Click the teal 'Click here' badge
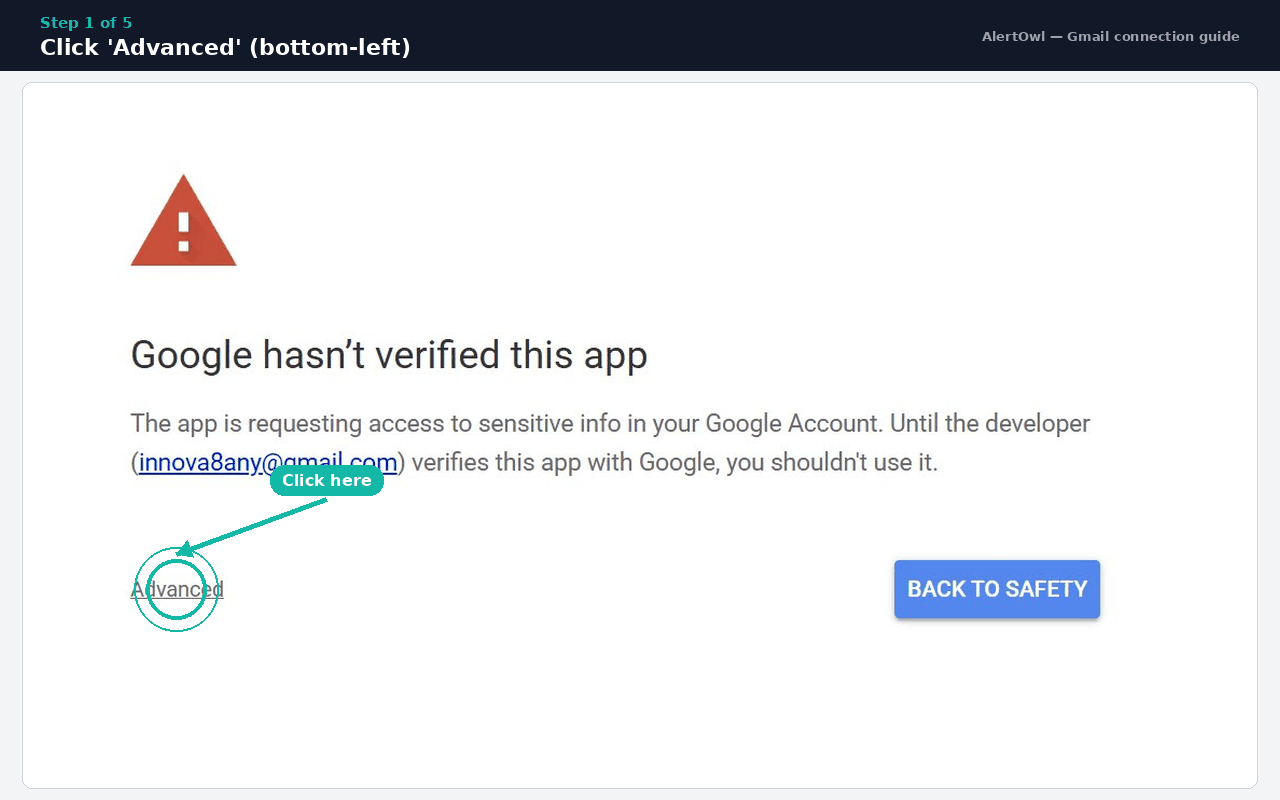This screenshot has height=800, width=1280. pos(327,480)
